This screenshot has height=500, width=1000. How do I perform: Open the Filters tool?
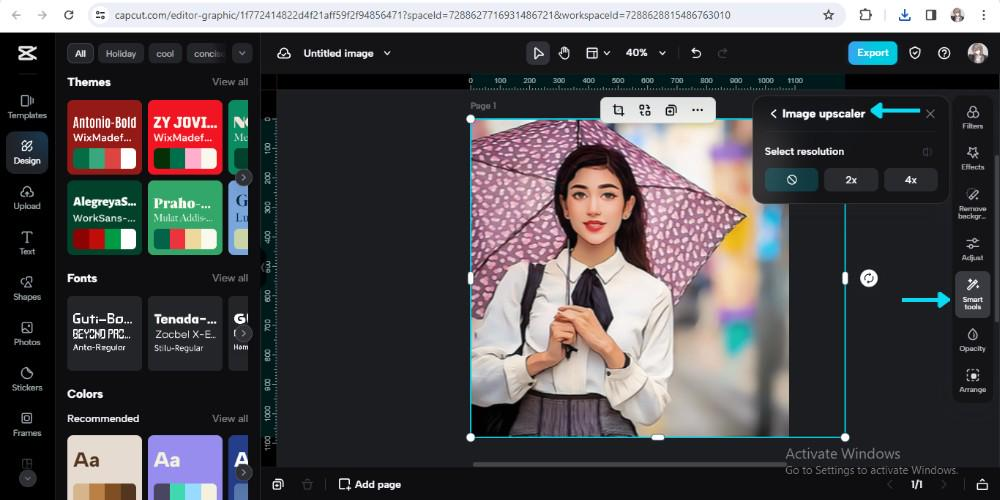click(x=973, y=118)
